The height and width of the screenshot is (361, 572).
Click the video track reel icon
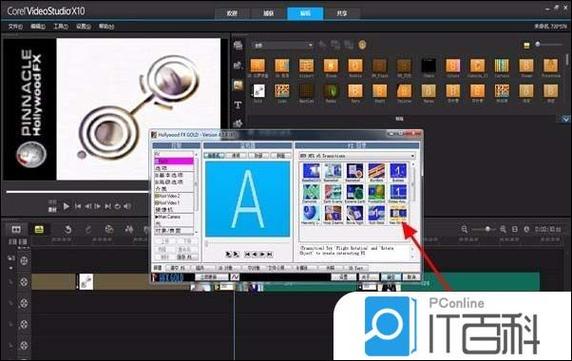tap(24, 260)
